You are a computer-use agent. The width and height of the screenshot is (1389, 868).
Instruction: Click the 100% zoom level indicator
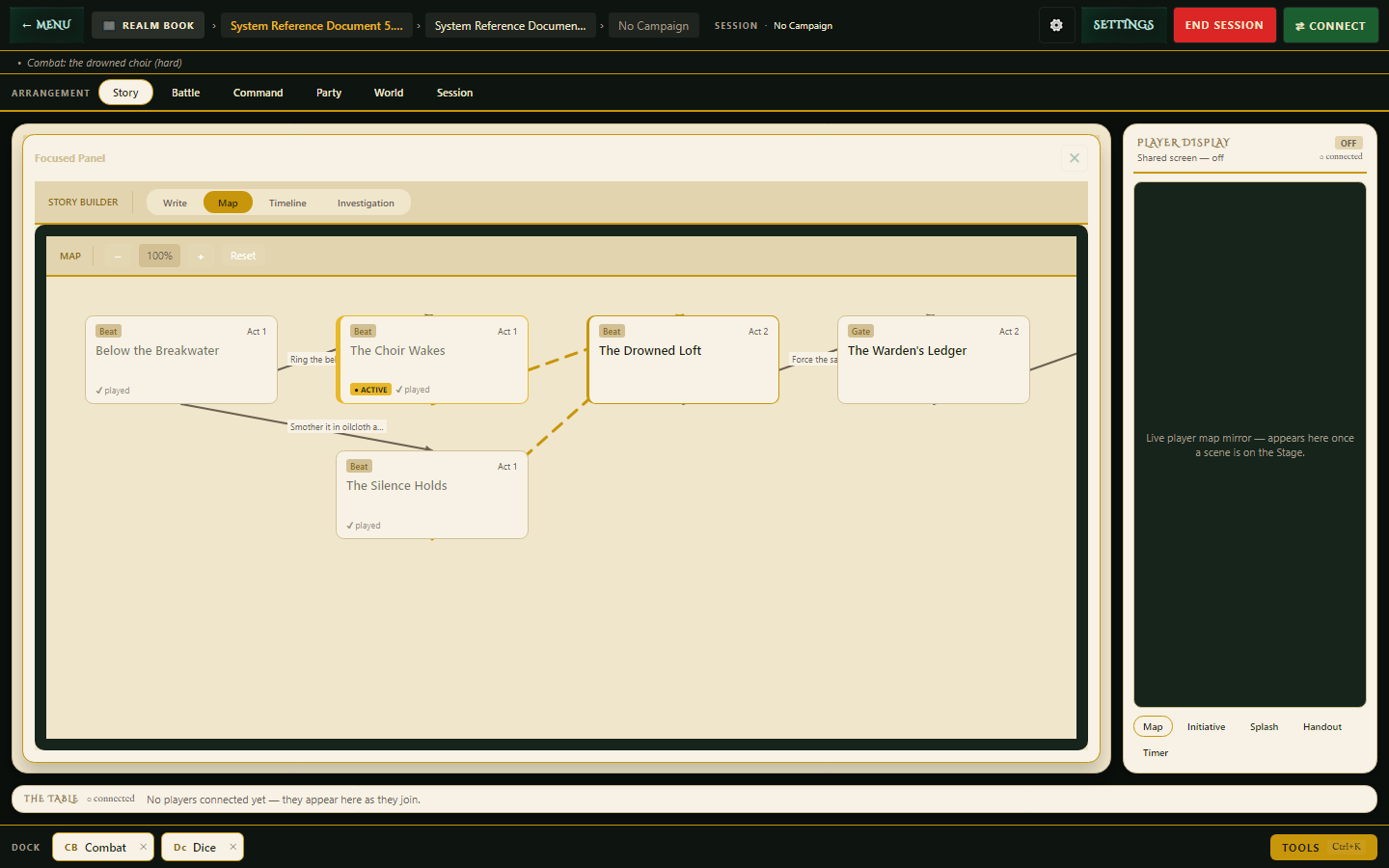(x=159, y=256)
